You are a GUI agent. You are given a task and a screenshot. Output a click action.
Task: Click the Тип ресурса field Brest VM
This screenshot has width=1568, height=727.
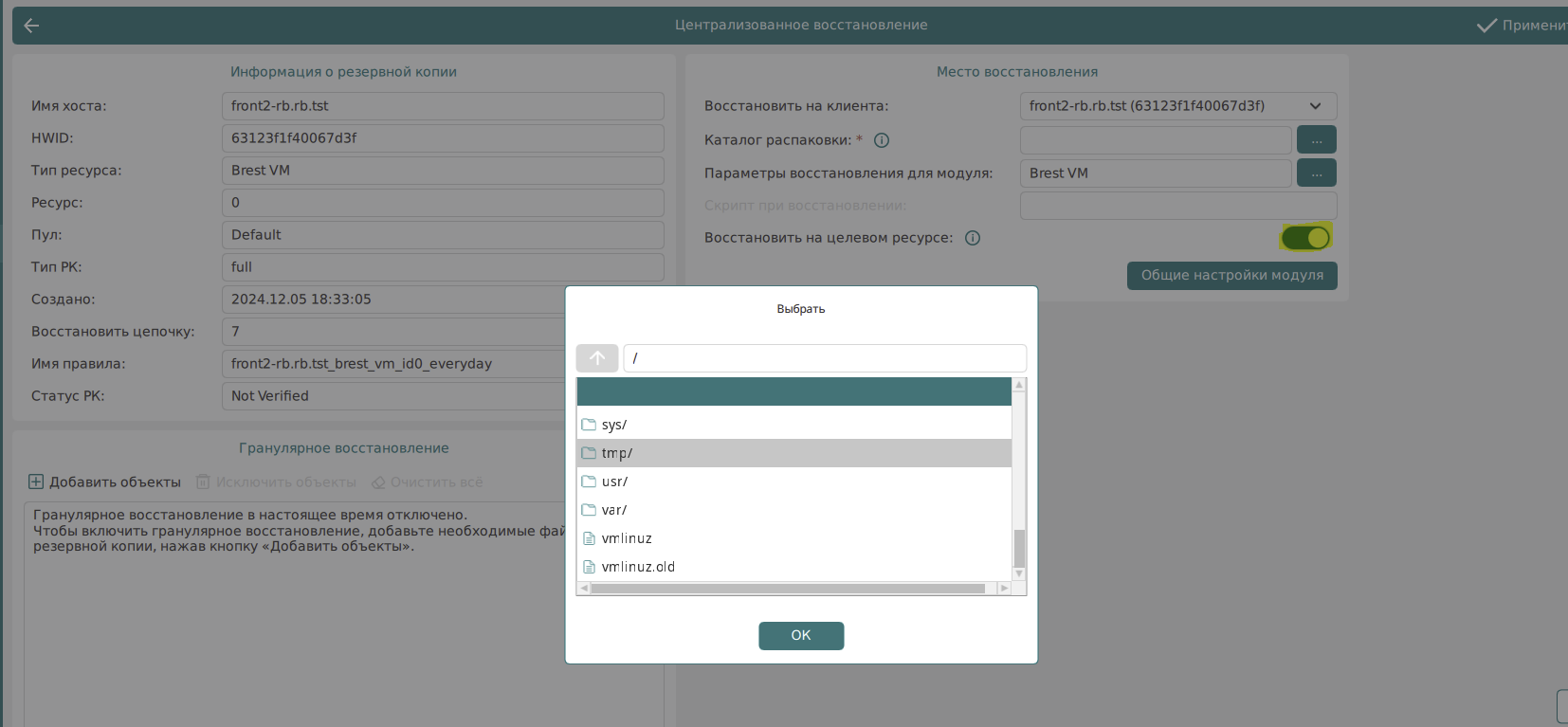point(443,171)
